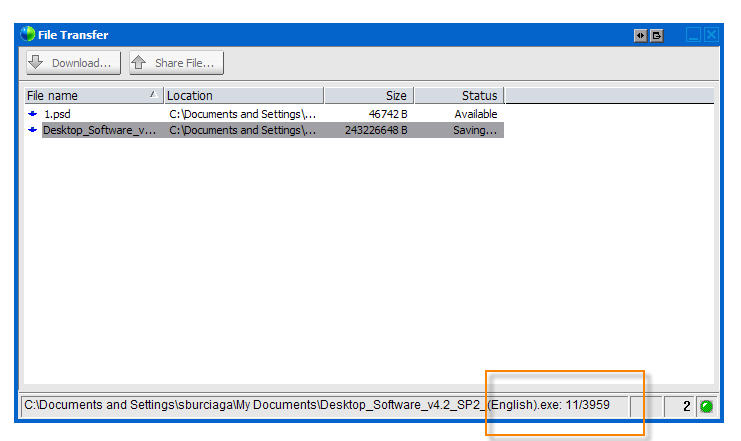The height and width of the screenshot is (441, 741).
Task: Click the blue arrow icon beside 1.psd
Action: 33,114
